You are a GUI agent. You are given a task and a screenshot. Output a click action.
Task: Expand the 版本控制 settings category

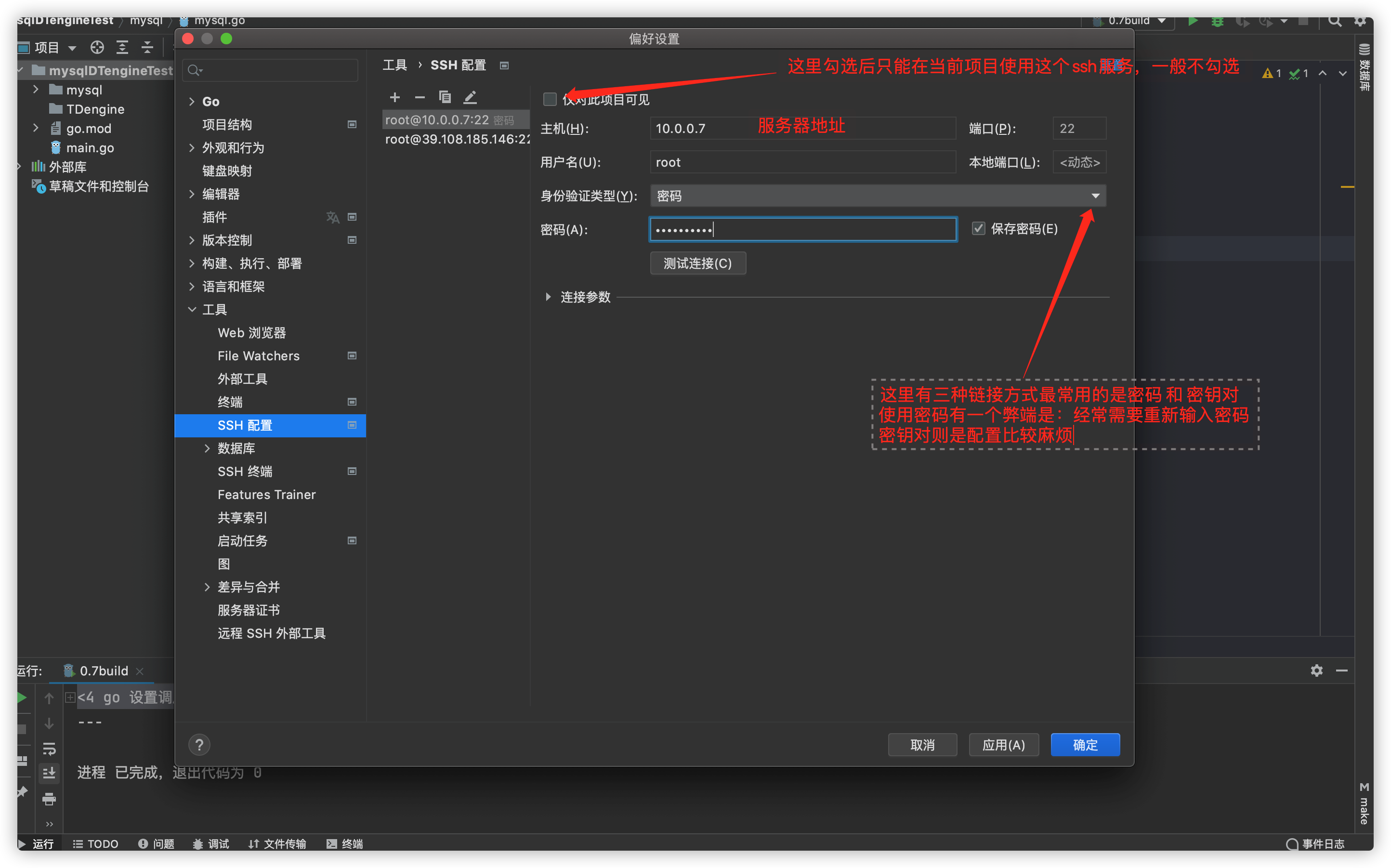[192, 240]
